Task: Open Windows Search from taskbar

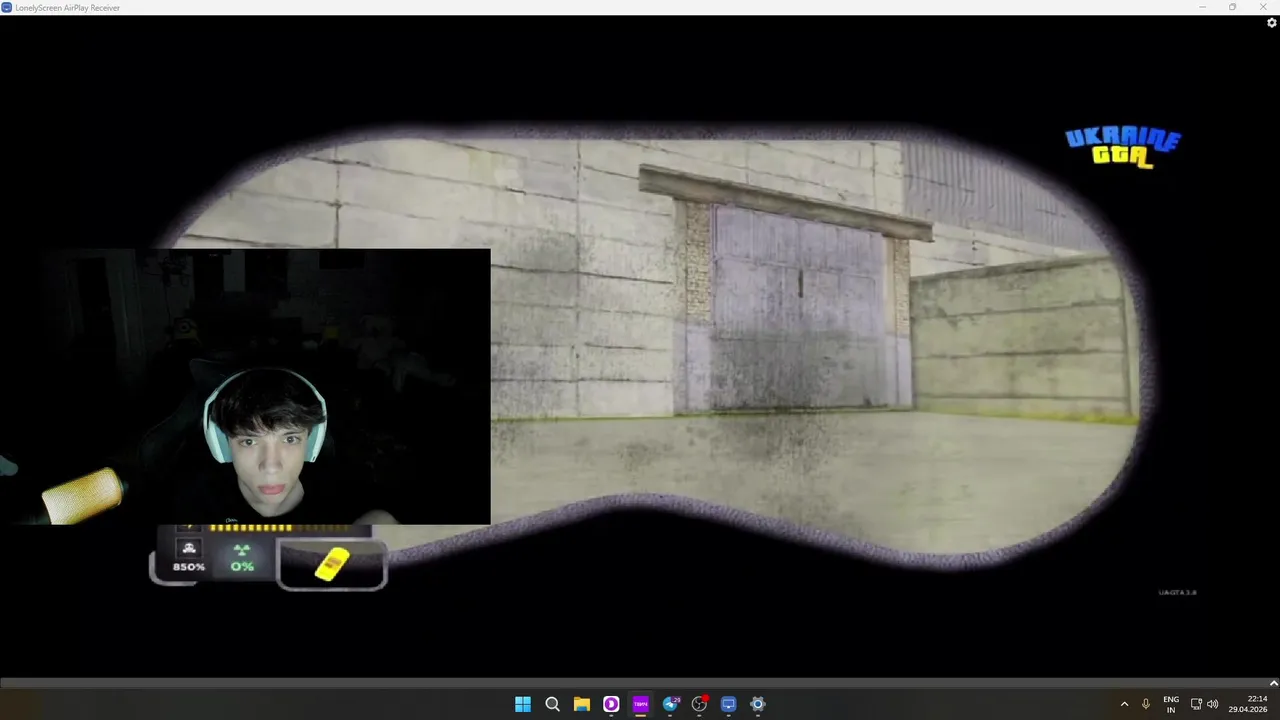Action: click(552, 704)
